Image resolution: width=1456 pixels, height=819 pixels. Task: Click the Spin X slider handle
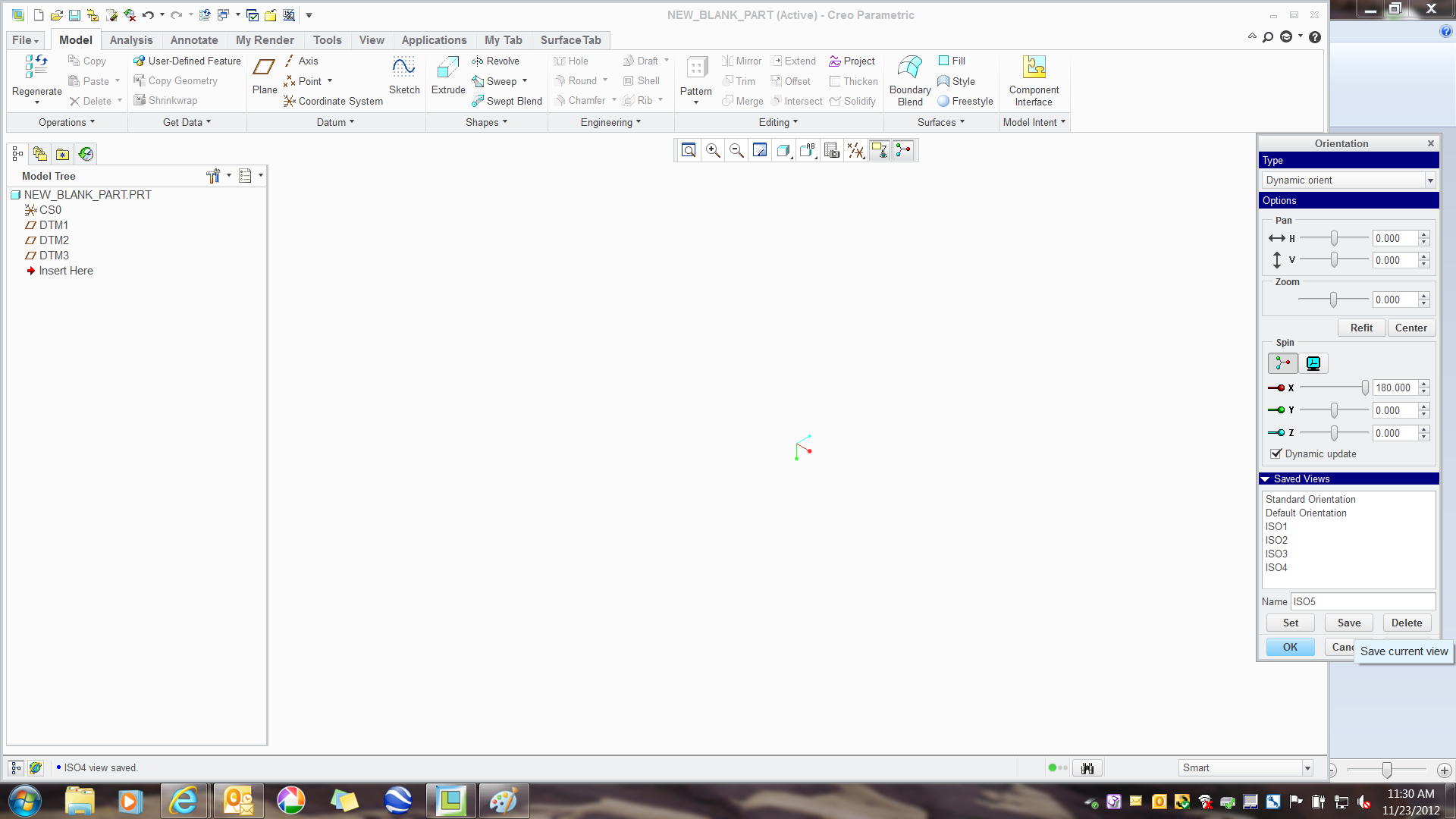(x=1365, y=388)
